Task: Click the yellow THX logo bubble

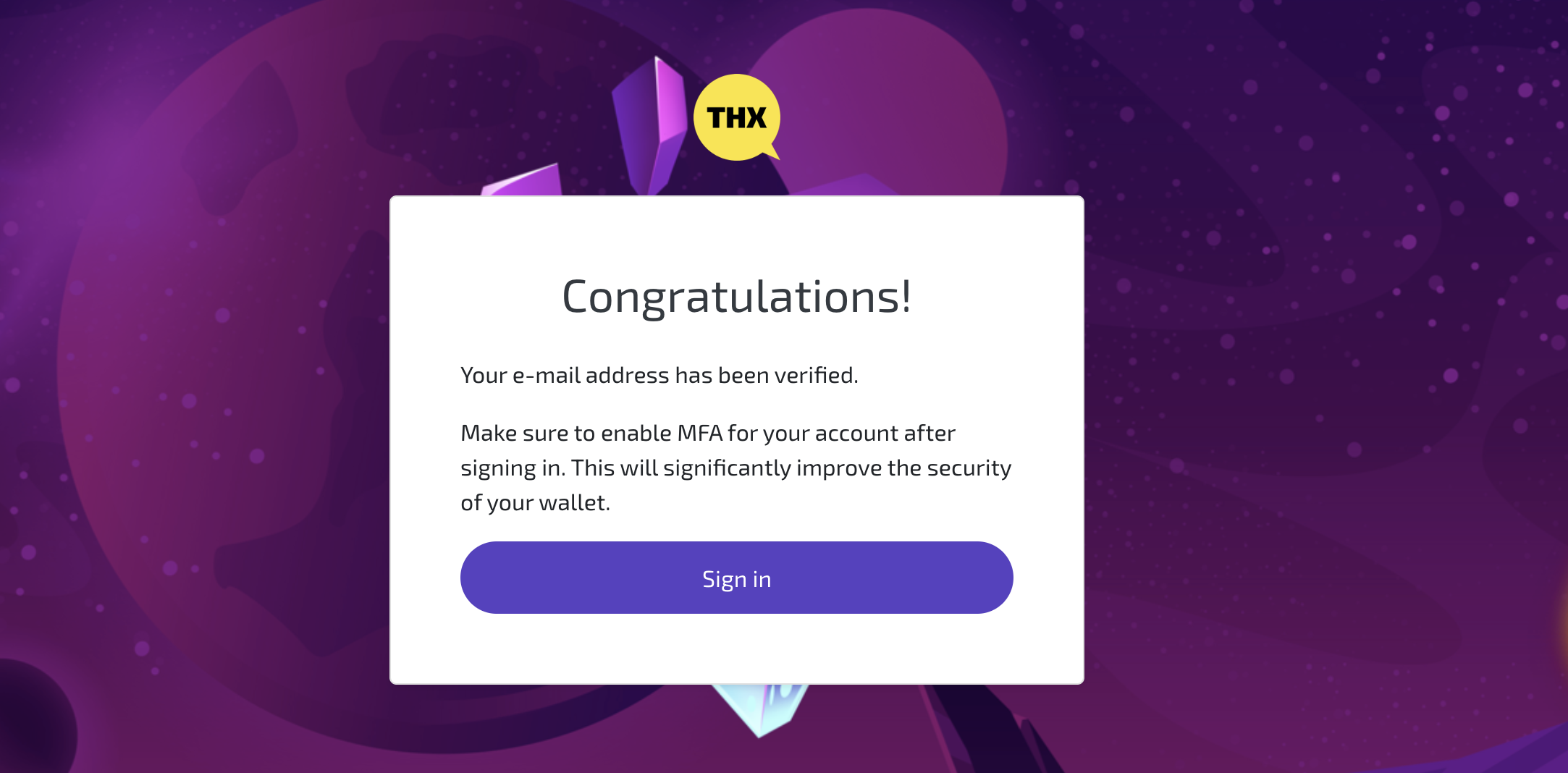Action: 736,117
